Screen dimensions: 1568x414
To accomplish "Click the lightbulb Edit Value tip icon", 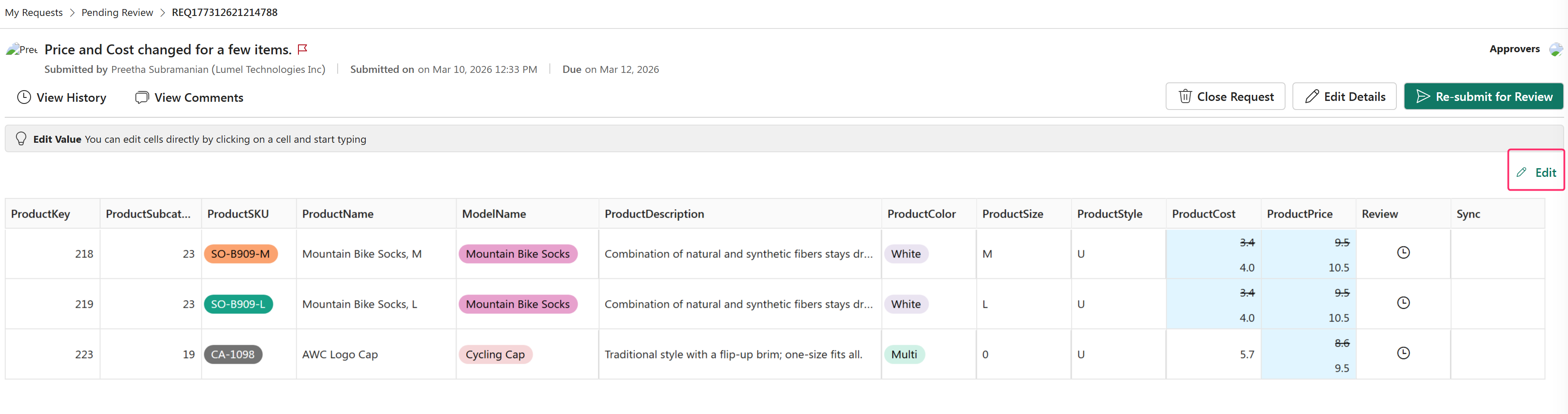I will click(x=21, y=139).
